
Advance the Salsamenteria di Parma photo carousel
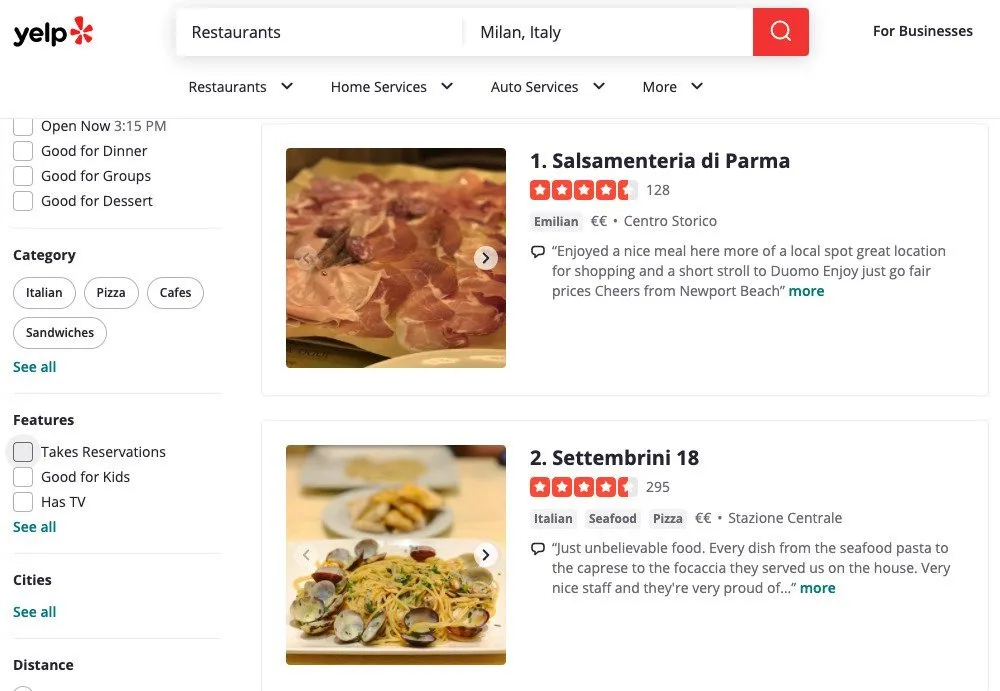(486, 257)
